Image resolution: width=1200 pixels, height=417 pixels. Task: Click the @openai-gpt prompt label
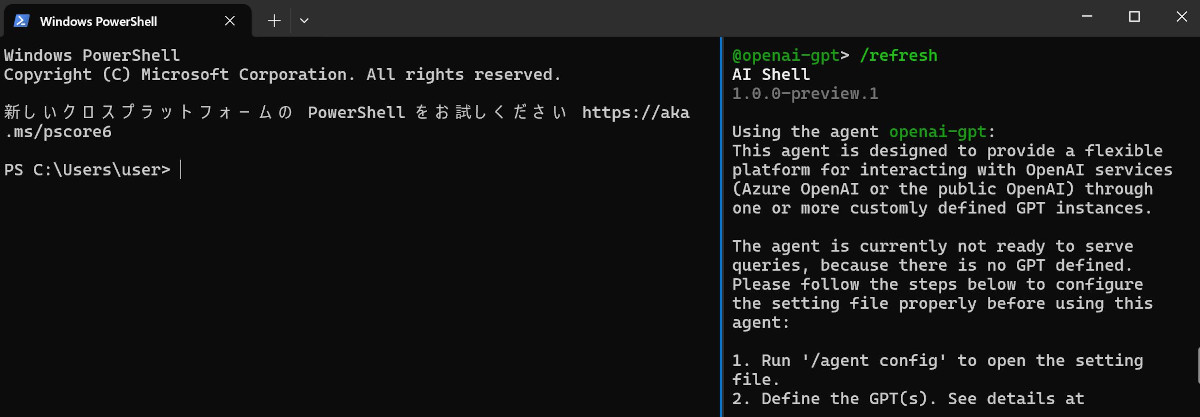click(x=786, y=55)
